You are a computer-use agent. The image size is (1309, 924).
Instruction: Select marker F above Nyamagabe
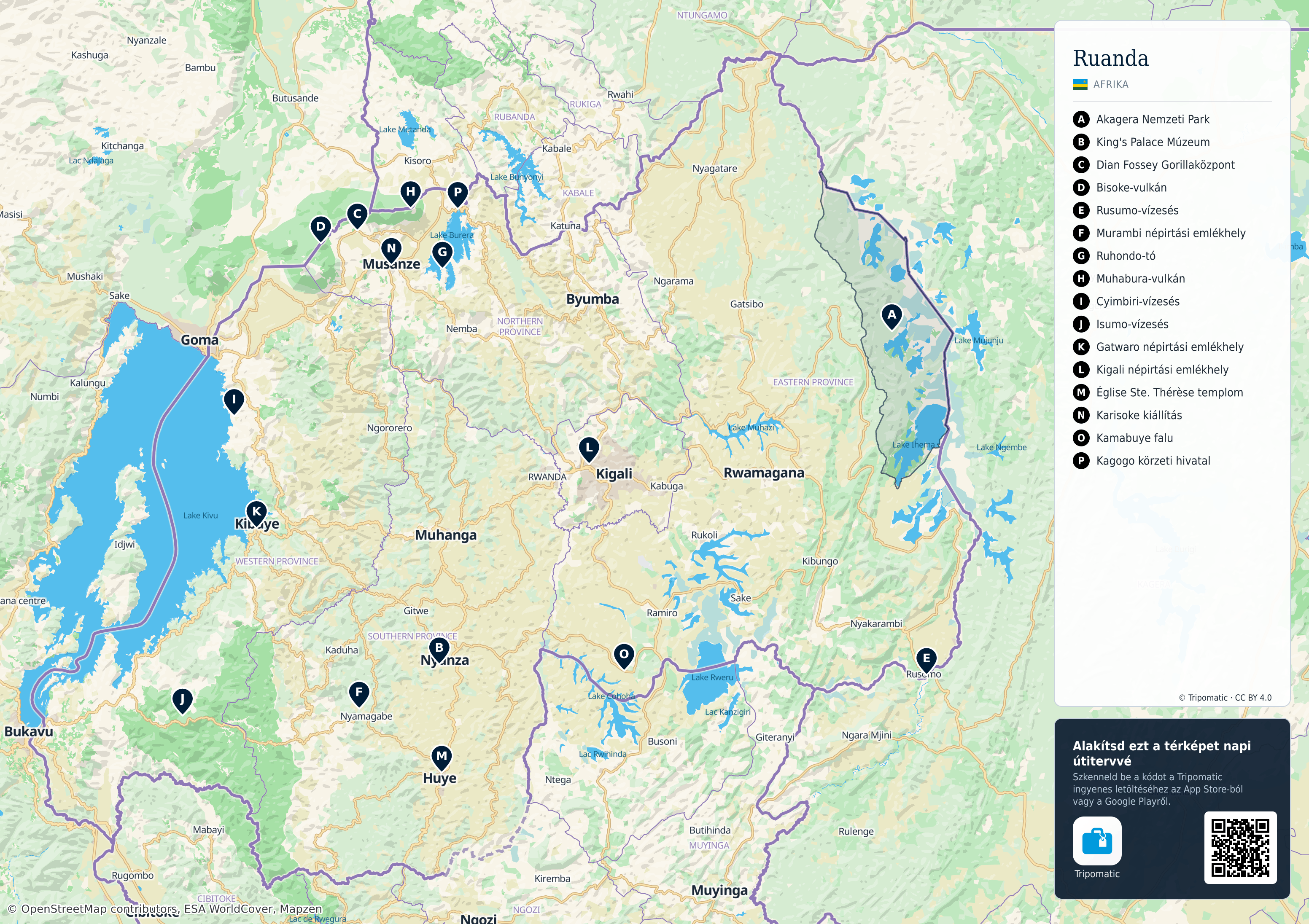point(358,694)
